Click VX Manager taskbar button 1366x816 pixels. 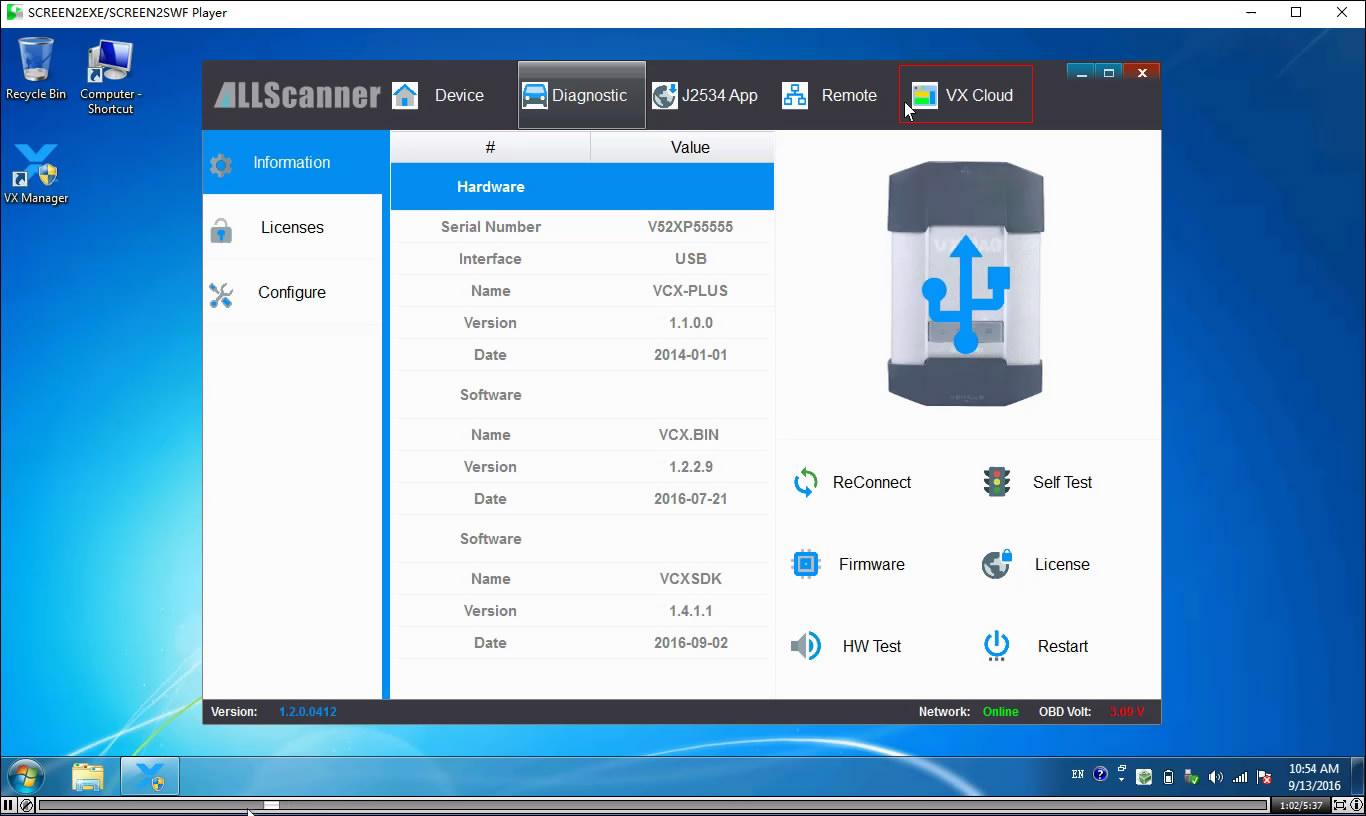pyautogui.click(x=150, y=776)
